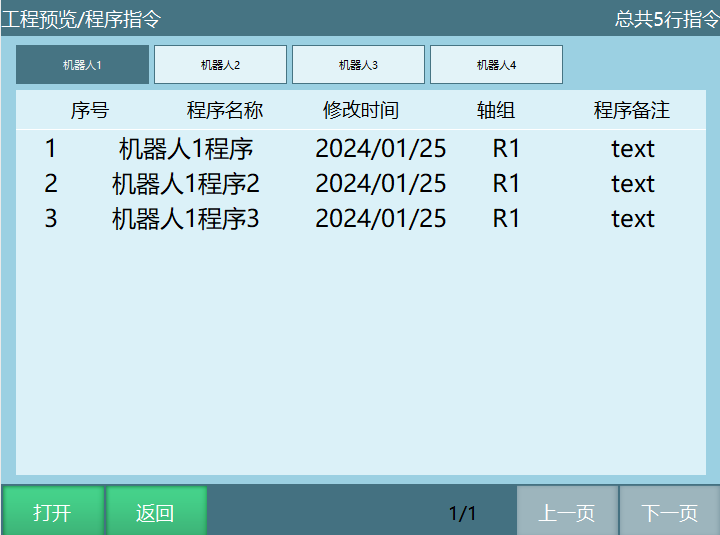
Task: Select the 机器人4 tab
Action: click(496, 65)
